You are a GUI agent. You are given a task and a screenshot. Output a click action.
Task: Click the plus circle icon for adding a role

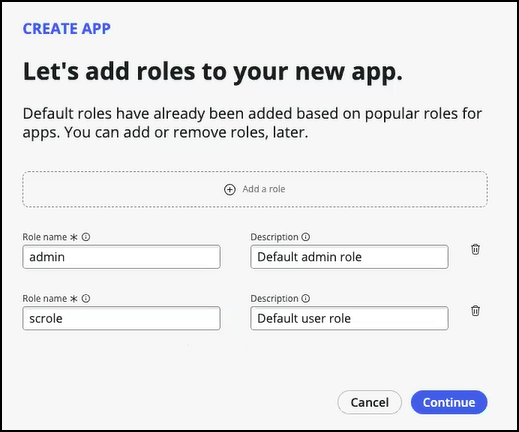point(230,189)
